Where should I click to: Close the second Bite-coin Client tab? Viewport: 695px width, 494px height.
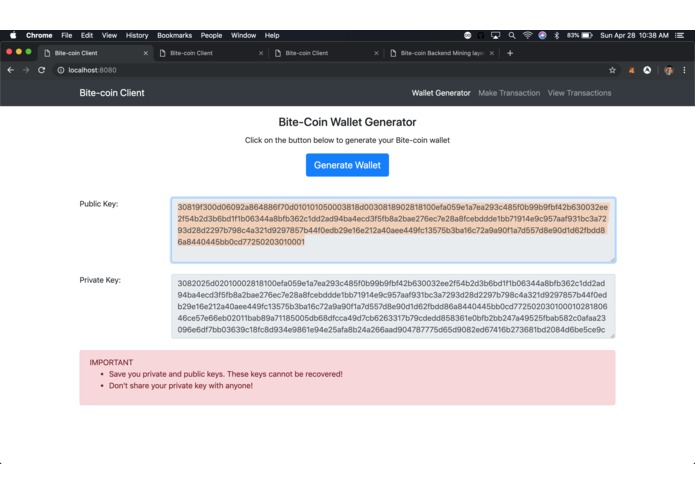point(261,53)
